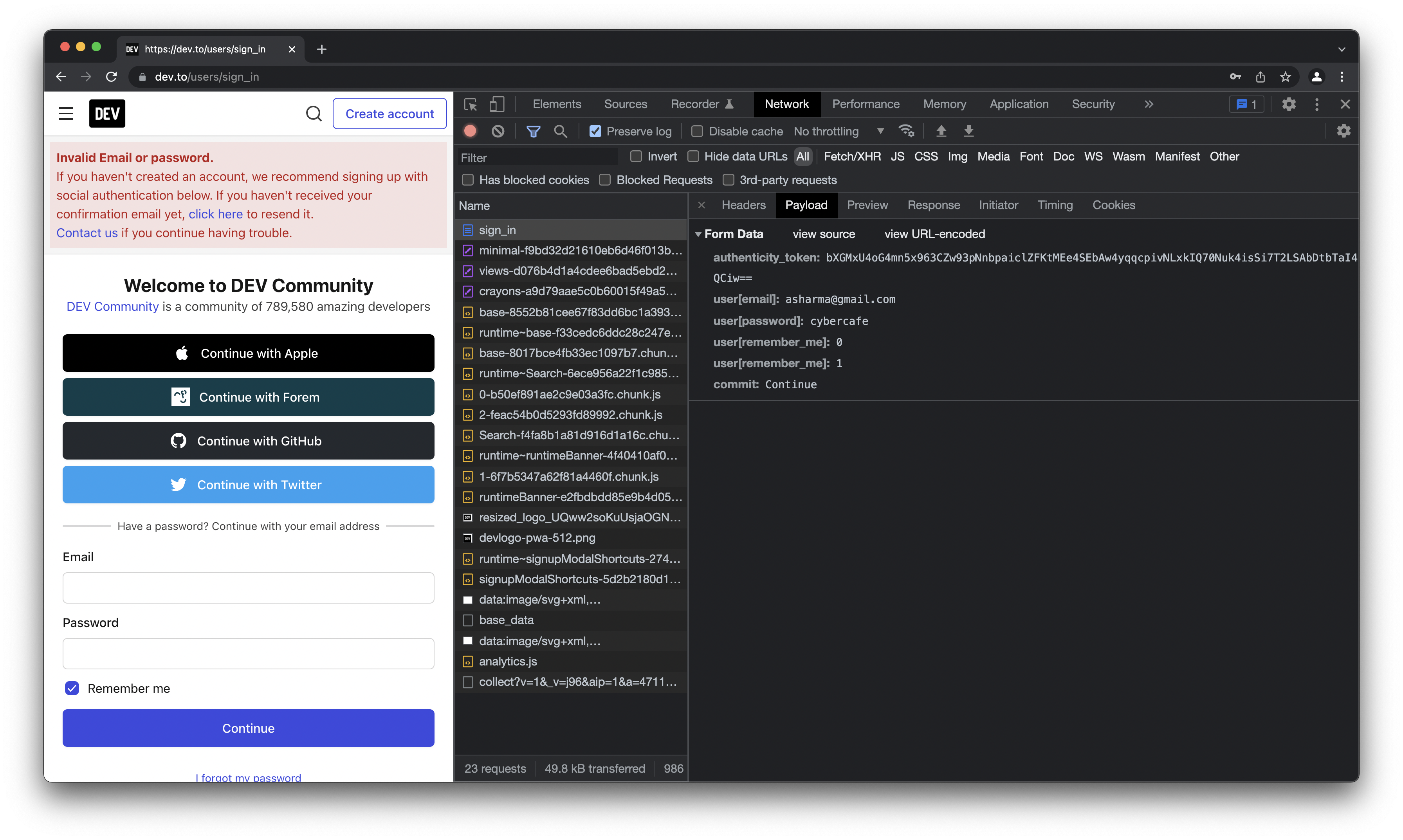The width and height of the screenshot is (1403, 840).
Task: Open the hamburger navigation menu
Action: (x=66, y=114)
